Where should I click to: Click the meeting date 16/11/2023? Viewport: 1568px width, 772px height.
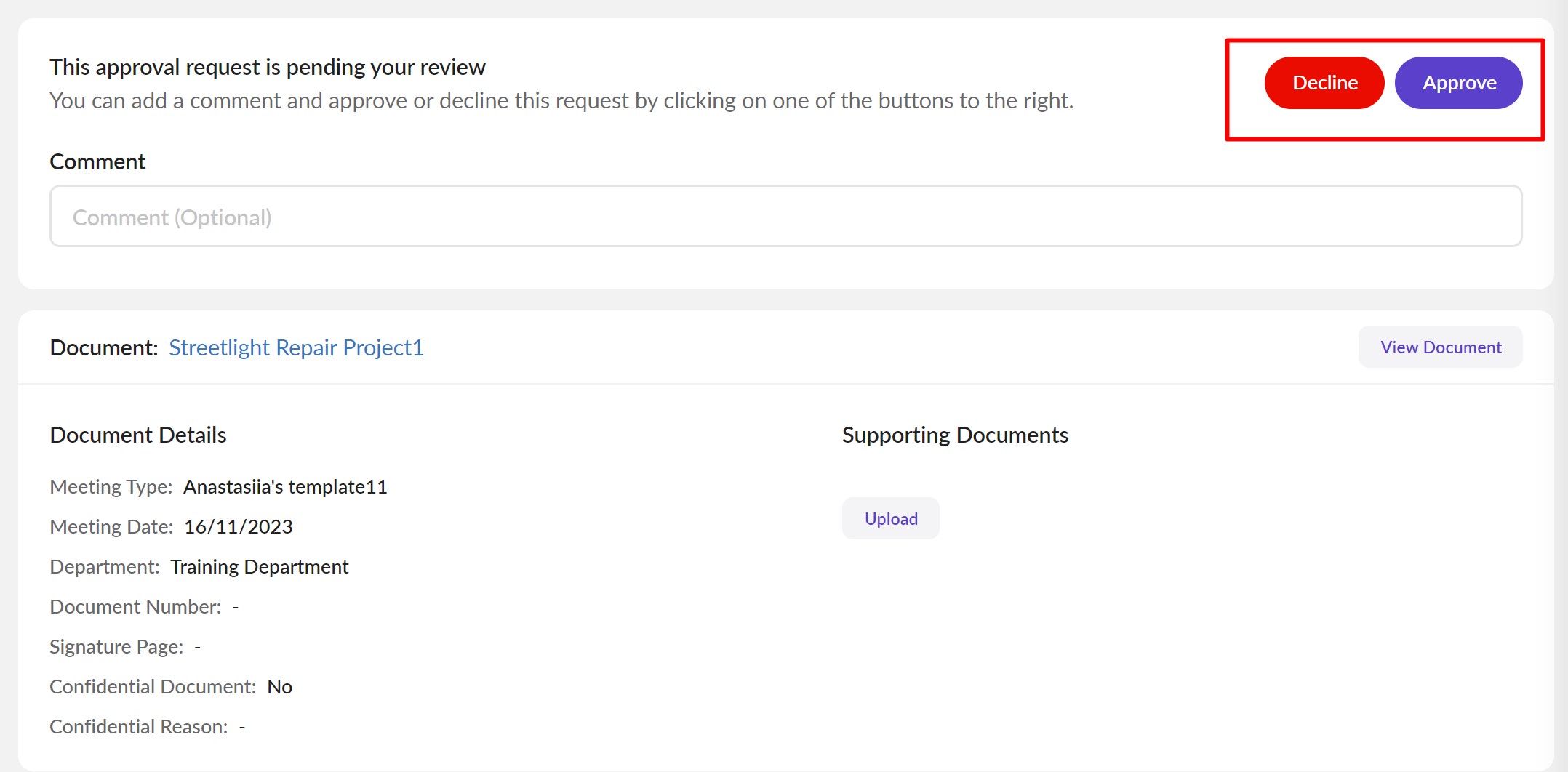coord(238,526)
